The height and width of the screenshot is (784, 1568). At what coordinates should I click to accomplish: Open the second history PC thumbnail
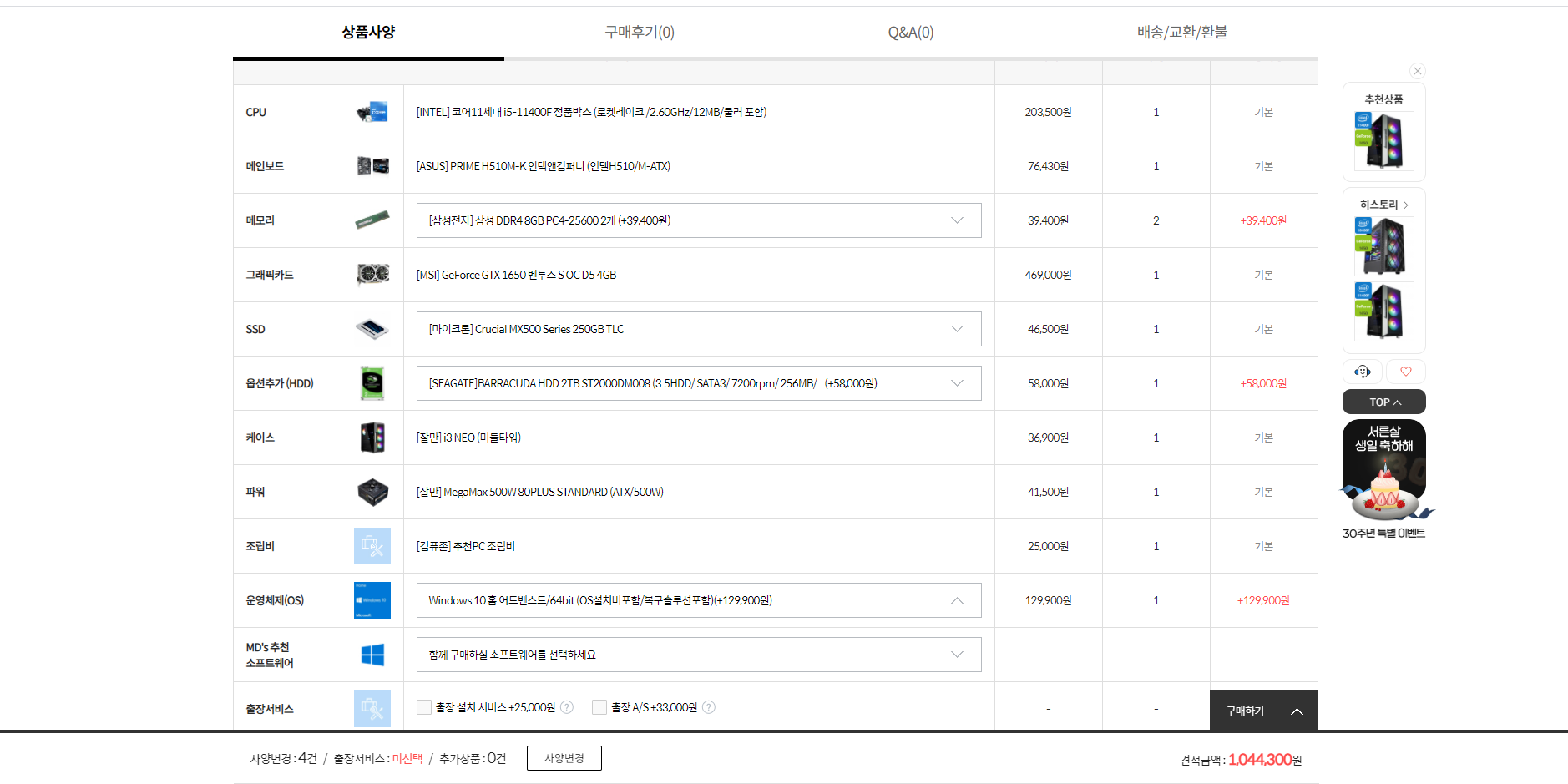(1384, 311)
